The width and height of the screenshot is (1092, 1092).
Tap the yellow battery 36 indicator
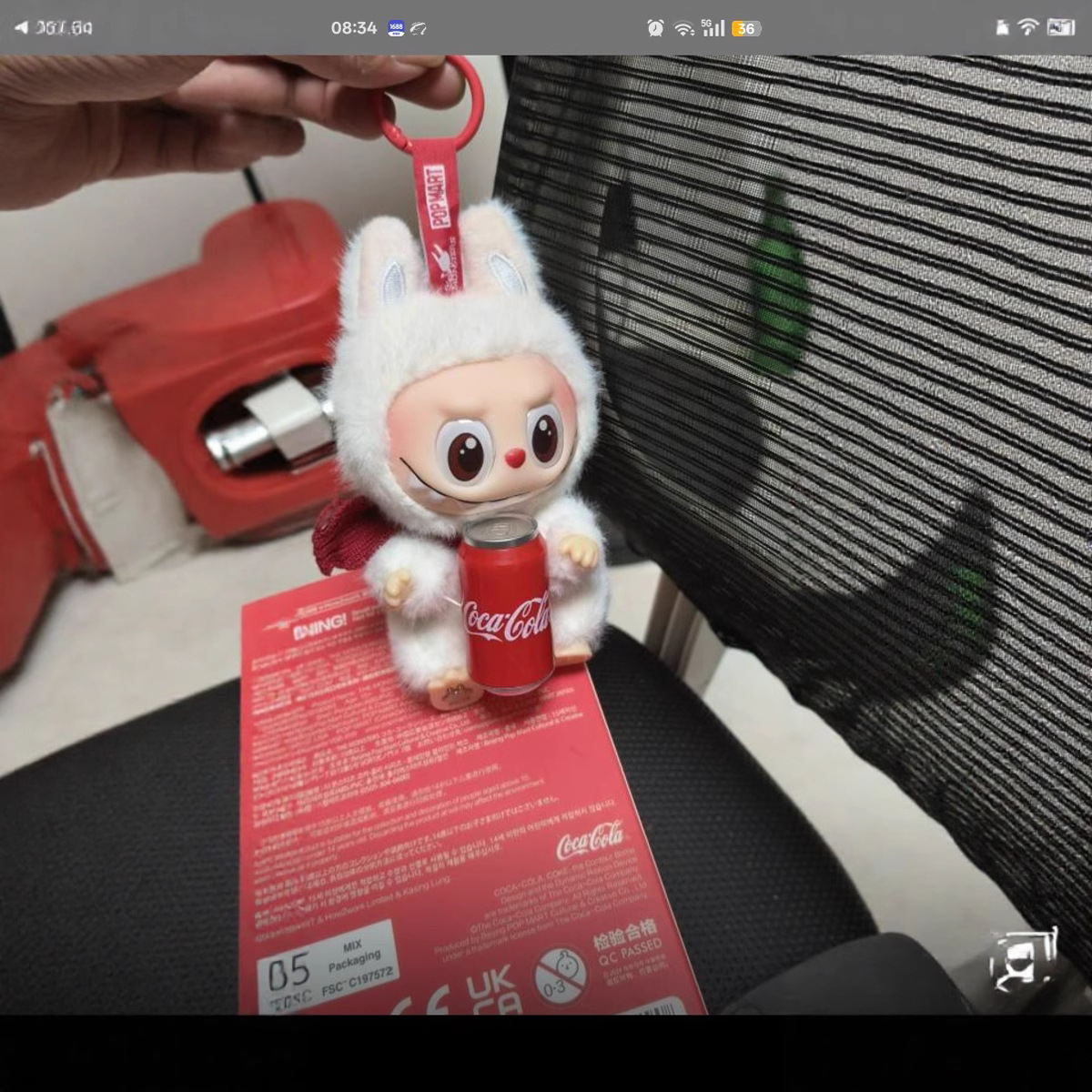[x=745, y=28]
